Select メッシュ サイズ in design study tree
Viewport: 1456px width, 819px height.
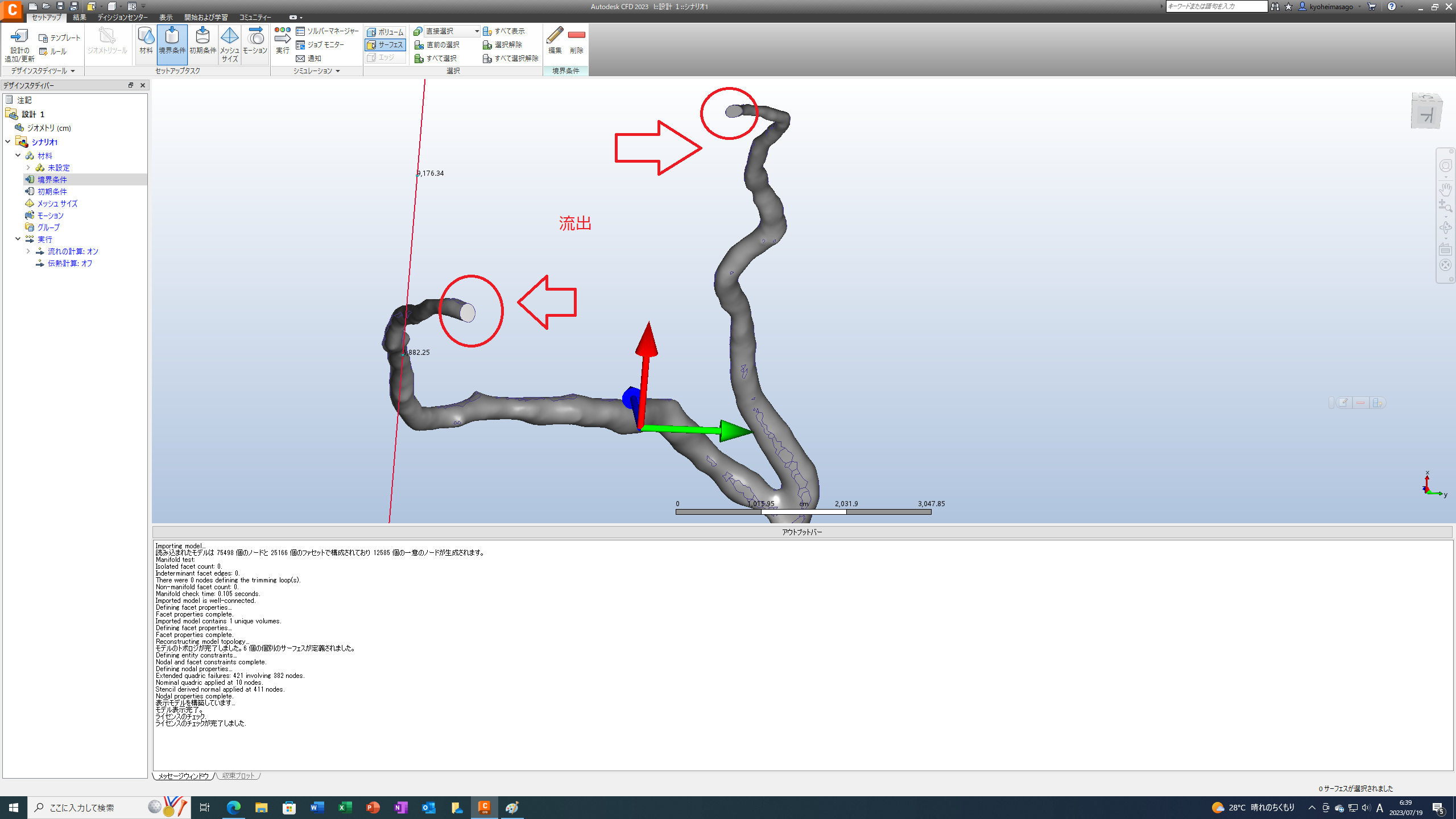(57, 204)
